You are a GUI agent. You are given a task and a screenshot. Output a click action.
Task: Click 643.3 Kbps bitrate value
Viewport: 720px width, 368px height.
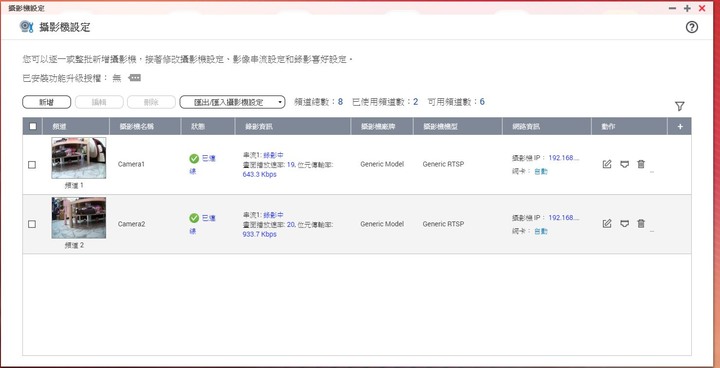[259, 175]
